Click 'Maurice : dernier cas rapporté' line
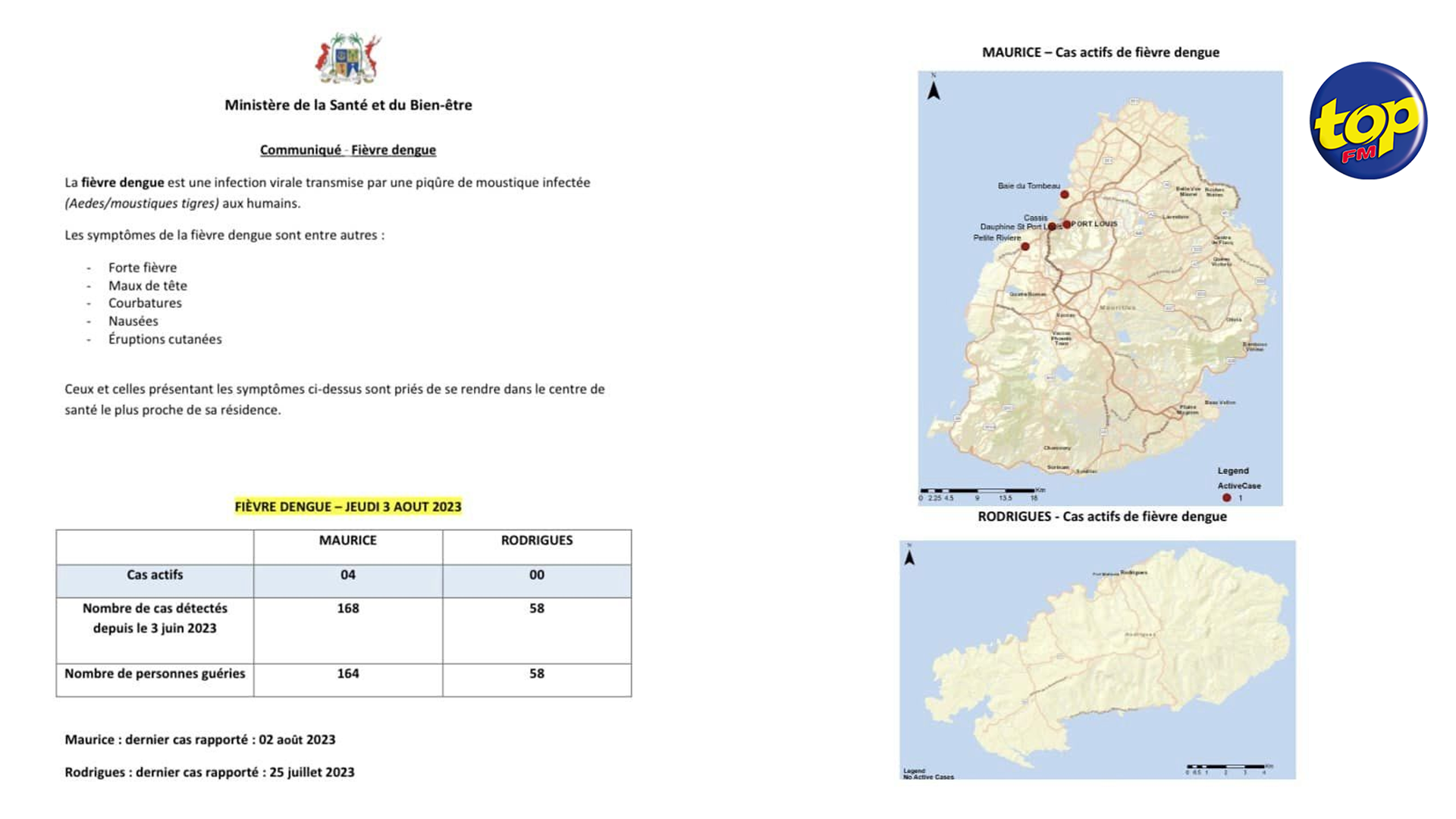Viewport: 1456px width, 819px height. click(200, 739)
